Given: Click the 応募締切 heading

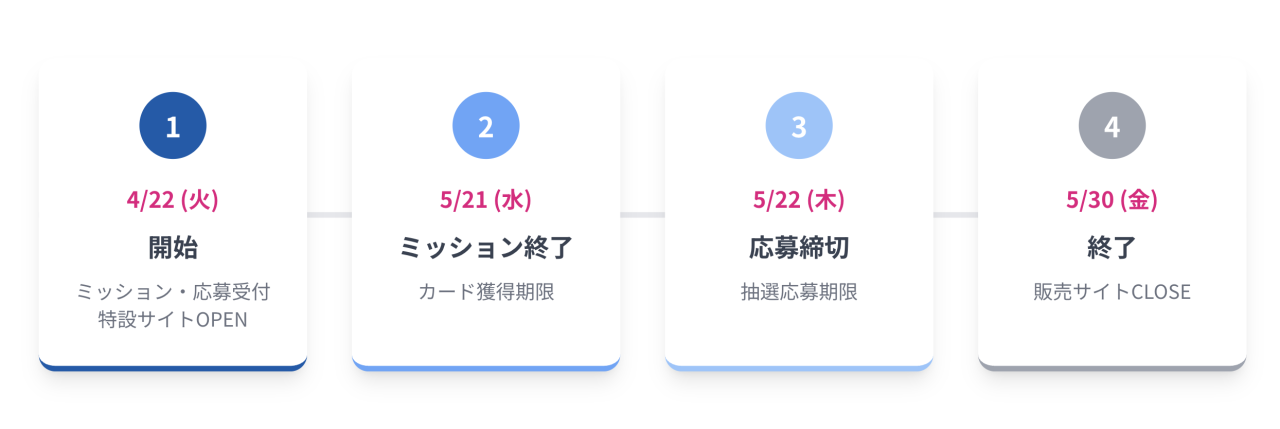Looking at the screenshot, I should coord(799,247).
